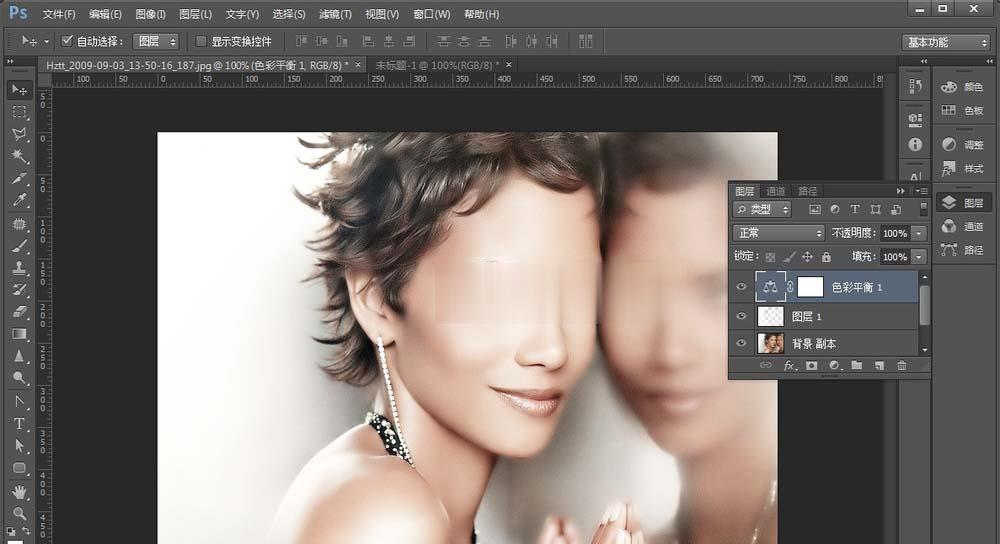Viewport: 1000px width, 544px height.
Task: Open the 色板 panel button
Action: click(x=963, y=110)
